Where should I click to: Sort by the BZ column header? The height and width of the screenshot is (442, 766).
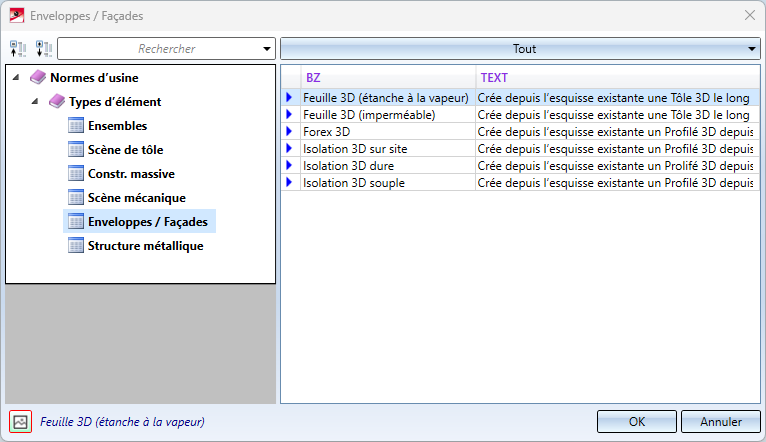coord(390,77)
